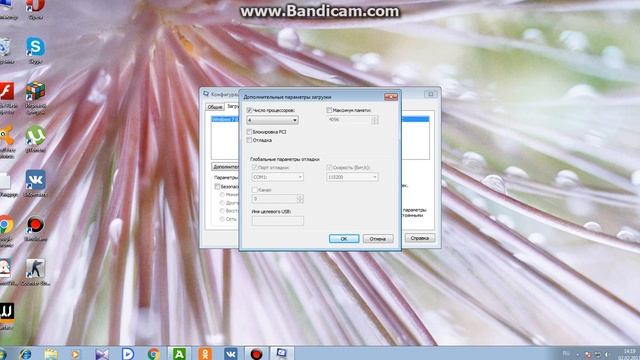Select the 'Сеть' radio button in background window
The image size is (640, 360).
[x=222, y=219]
